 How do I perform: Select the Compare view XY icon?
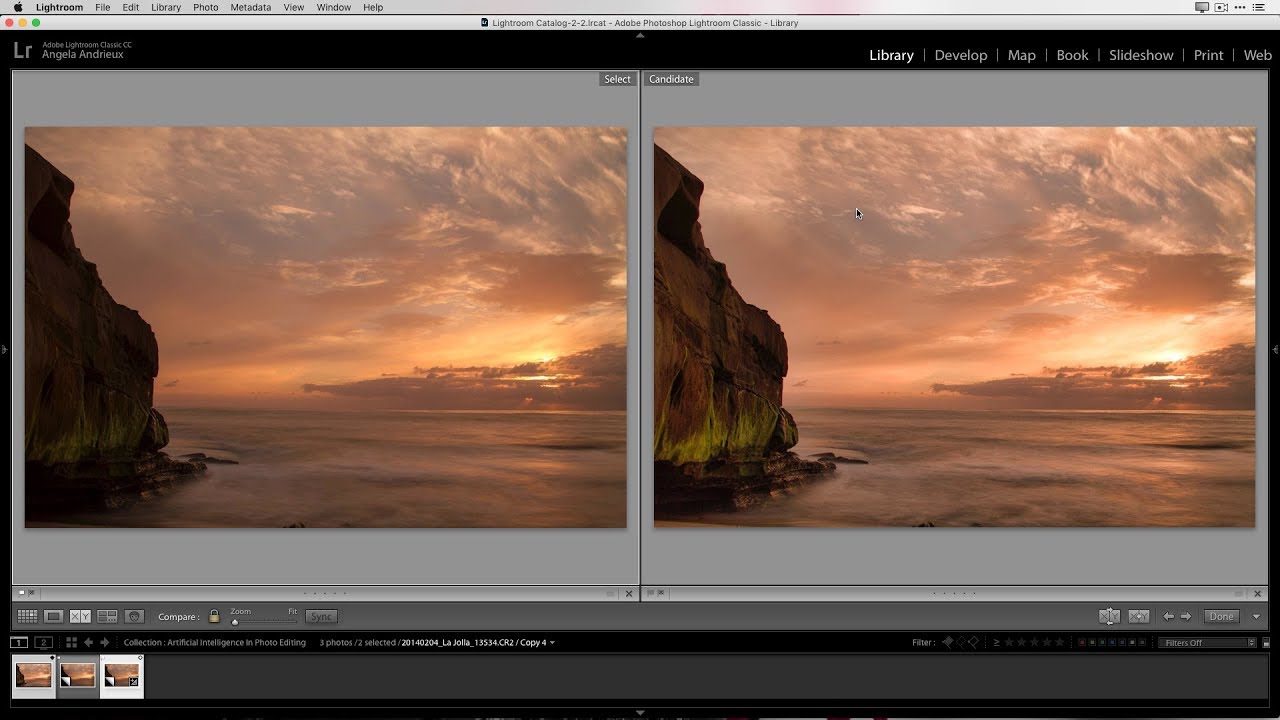coord(80,616)
